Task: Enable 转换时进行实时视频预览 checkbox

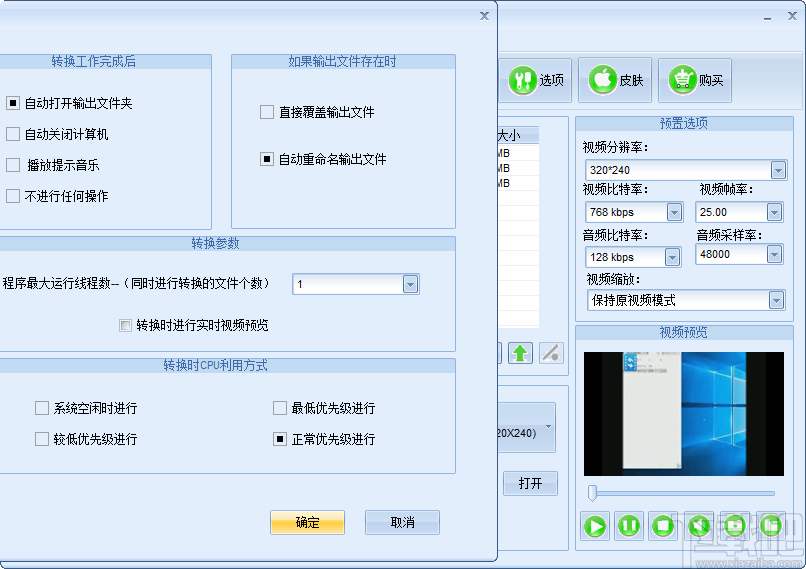Action: click(x=125, y=325)
